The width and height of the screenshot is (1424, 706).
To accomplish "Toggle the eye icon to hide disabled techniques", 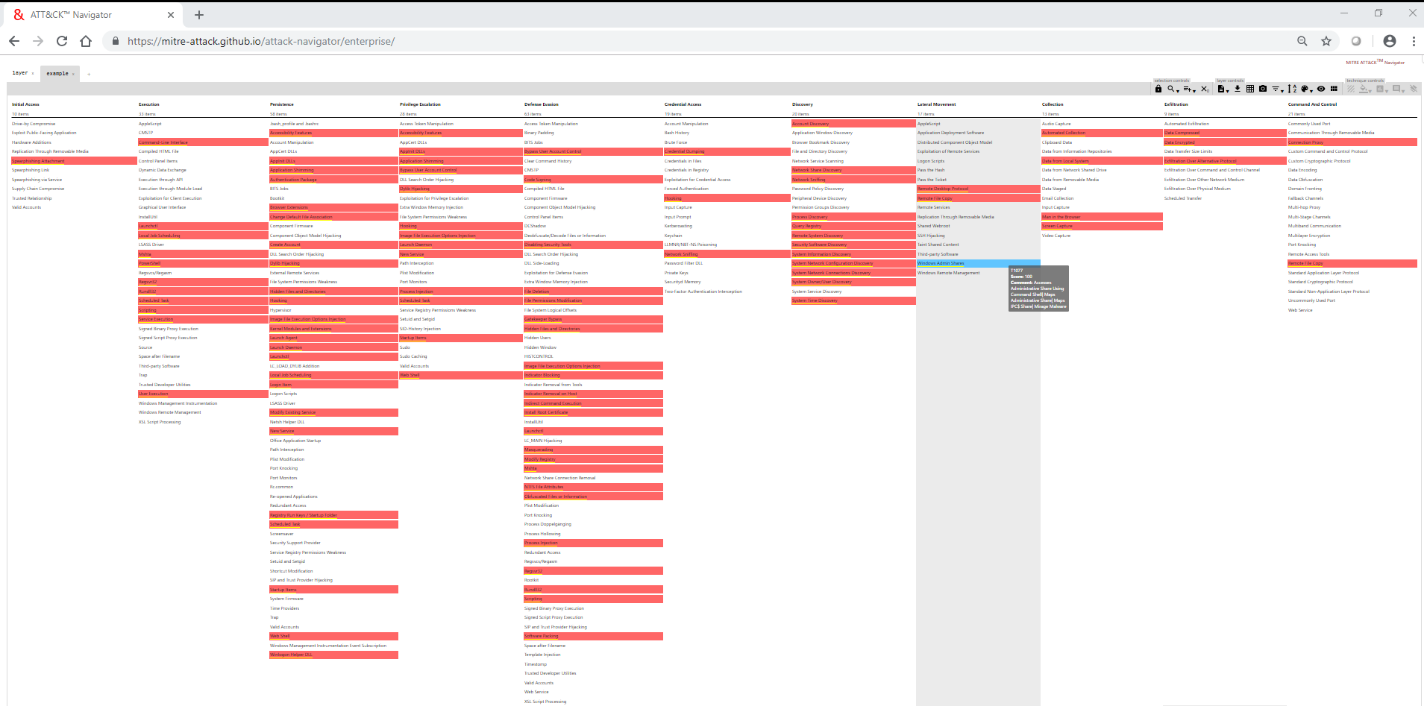I will [x=1321, y=89].
